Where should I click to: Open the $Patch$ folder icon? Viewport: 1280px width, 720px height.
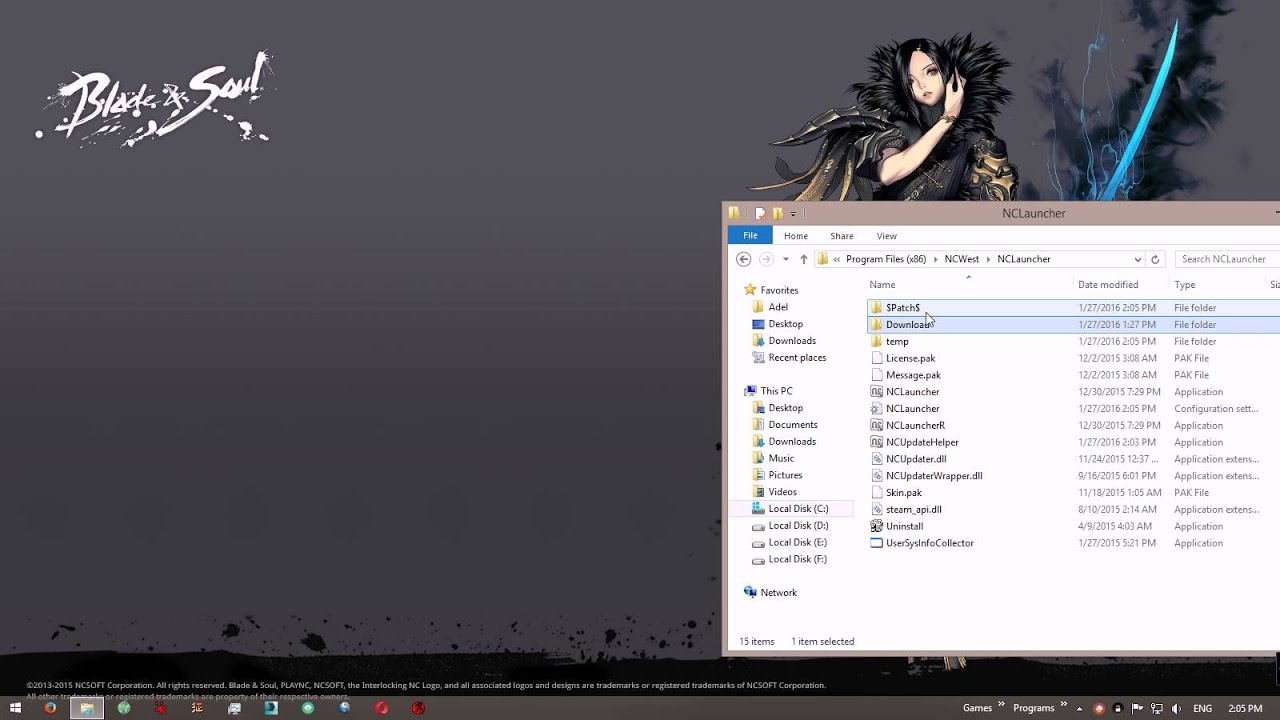(877, 308)
